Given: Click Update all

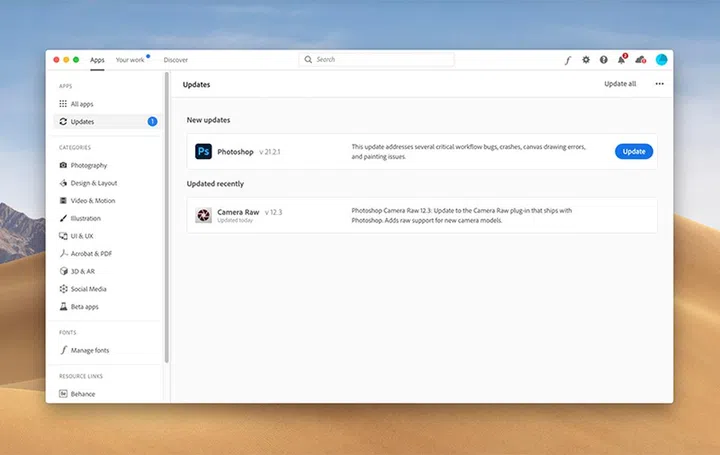Looking at the screenshot, I should click(620, 84).
